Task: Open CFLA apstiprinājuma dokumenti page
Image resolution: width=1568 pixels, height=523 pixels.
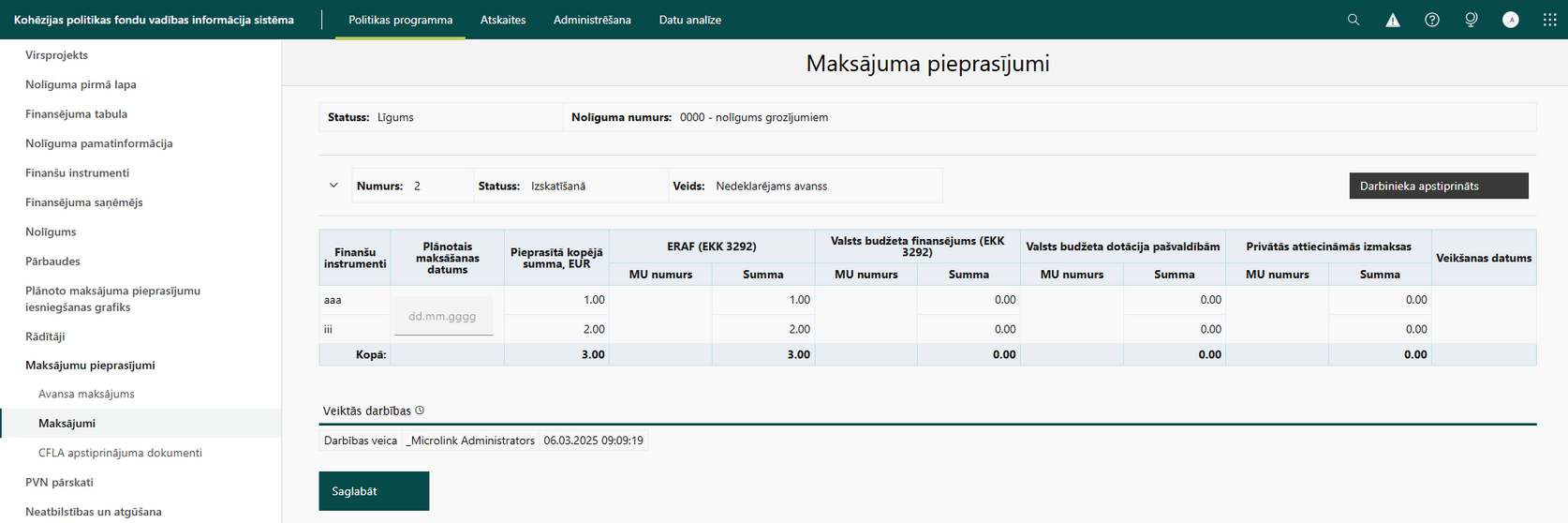Action: pyautogui.click(x=120, y=453)
